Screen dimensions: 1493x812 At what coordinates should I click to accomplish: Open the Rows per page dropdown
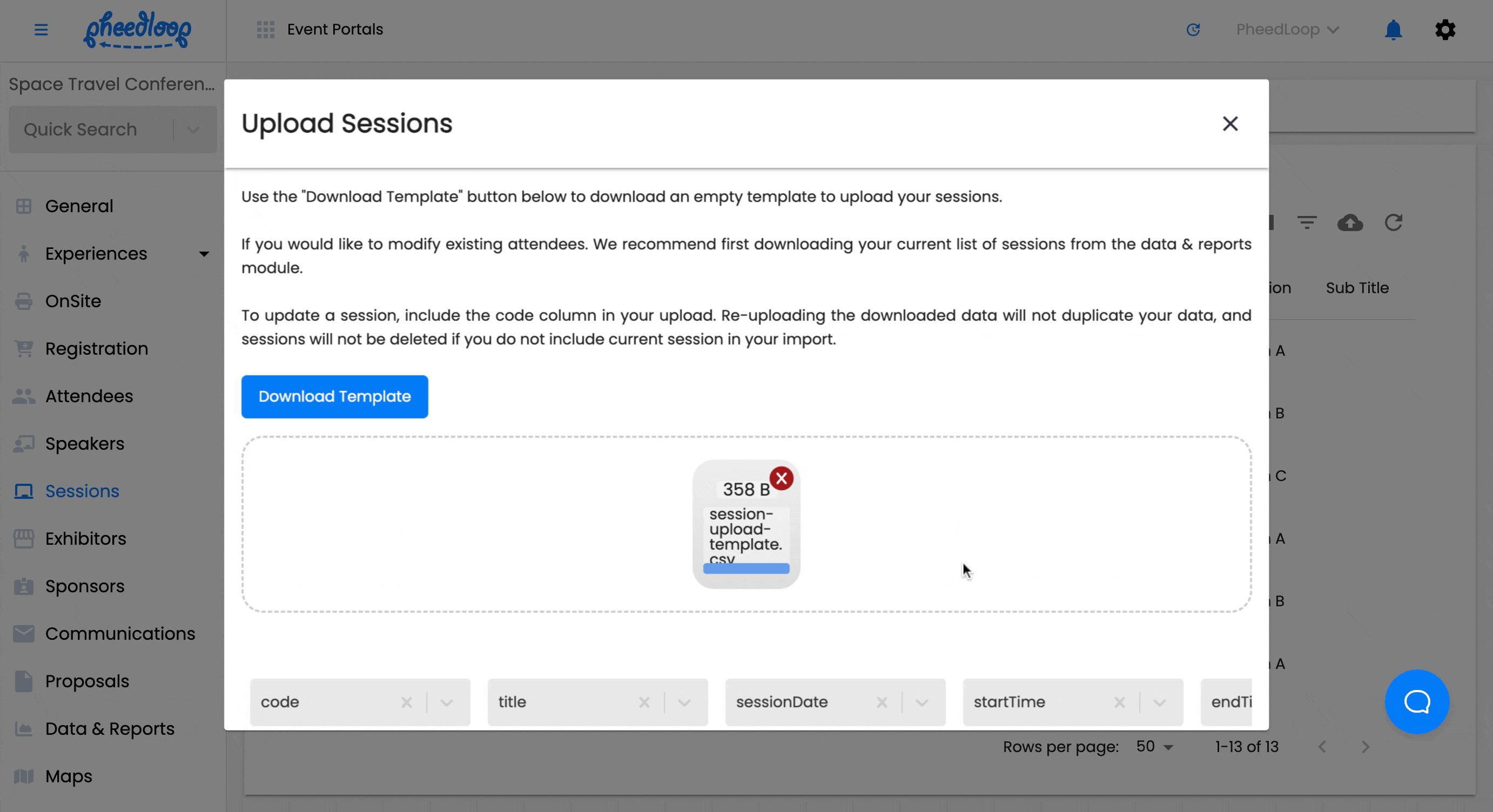(1154, 747)
